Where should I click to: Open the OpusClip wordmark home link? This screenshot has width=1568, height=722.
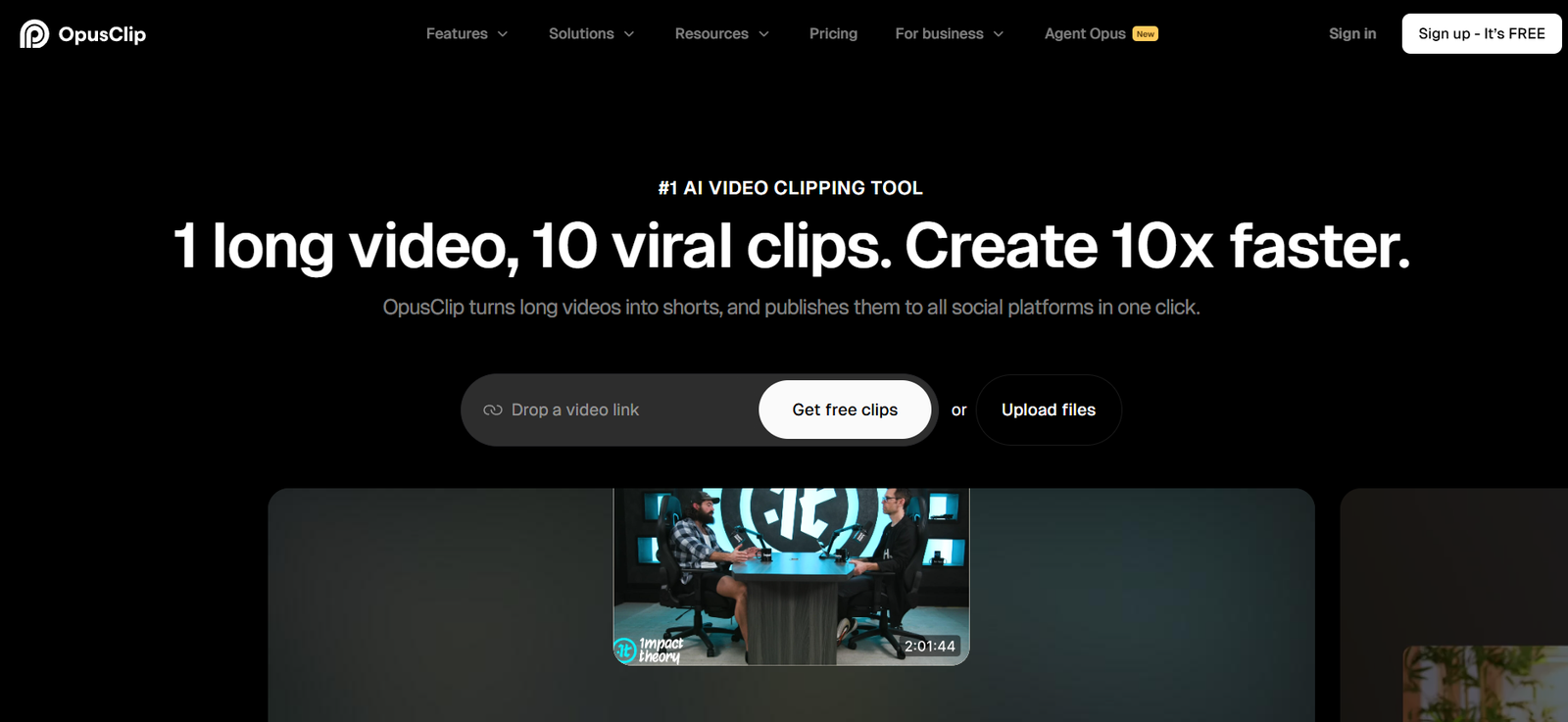pyautogui.click(x=102, y=34)
